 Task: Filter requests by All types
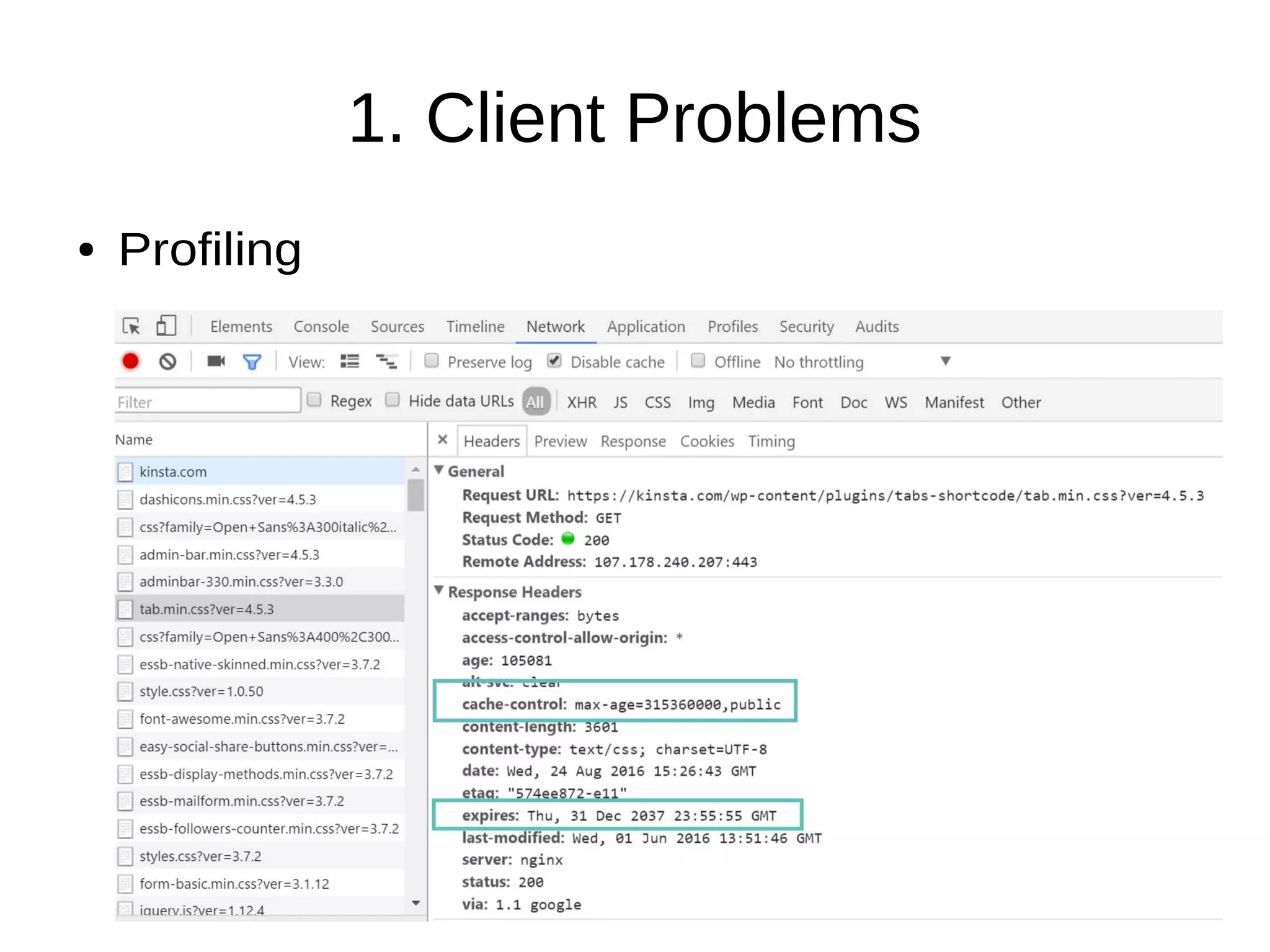pyautogui.click(x=536, y=402)
